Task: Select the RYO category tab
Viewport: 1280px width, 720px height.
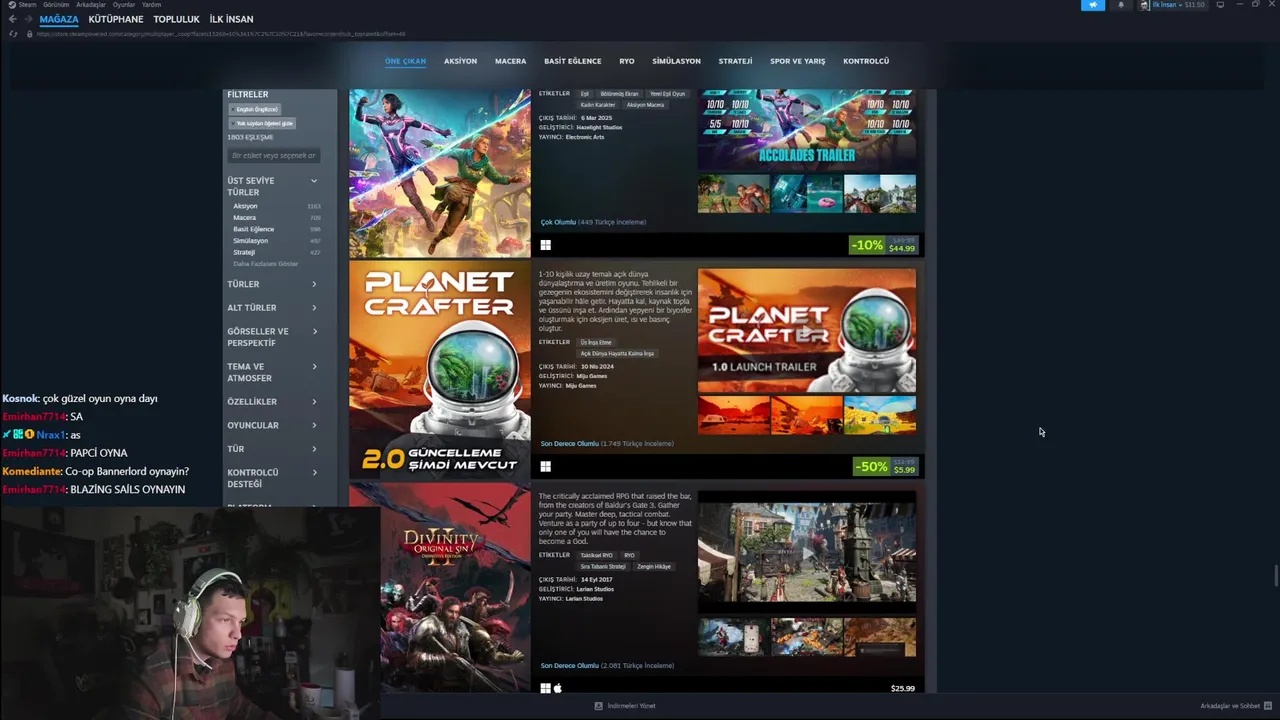Action: coord(627,61)
